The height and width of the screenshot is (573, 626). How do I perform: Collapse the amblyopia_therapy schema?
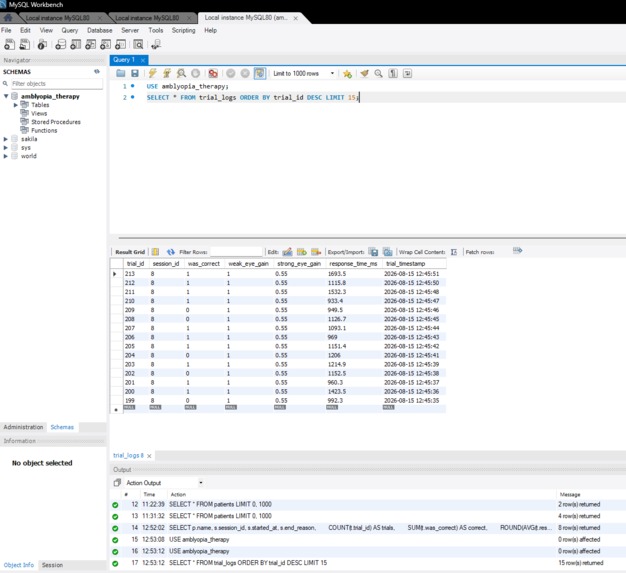(x=6, y=96)
